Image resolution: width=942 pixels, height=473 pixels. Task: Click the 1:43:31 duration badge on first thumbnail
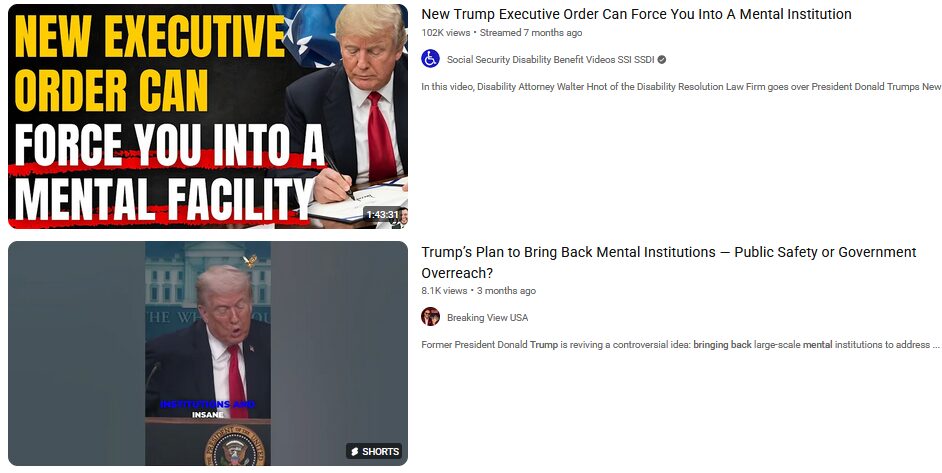coord(382,215)
